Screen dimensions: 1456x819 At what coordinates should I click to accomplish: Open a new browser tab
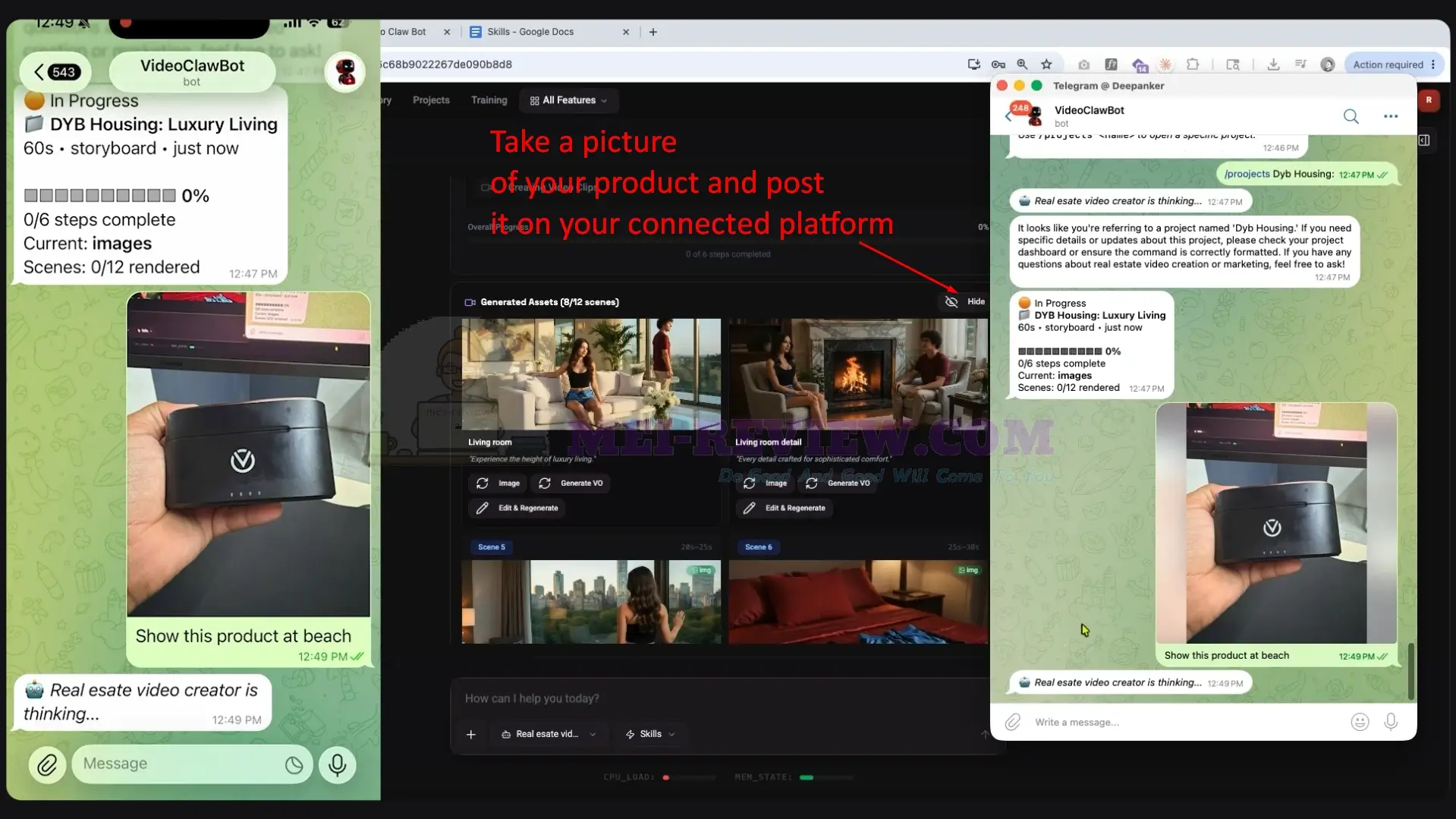[x=653, y=32]
